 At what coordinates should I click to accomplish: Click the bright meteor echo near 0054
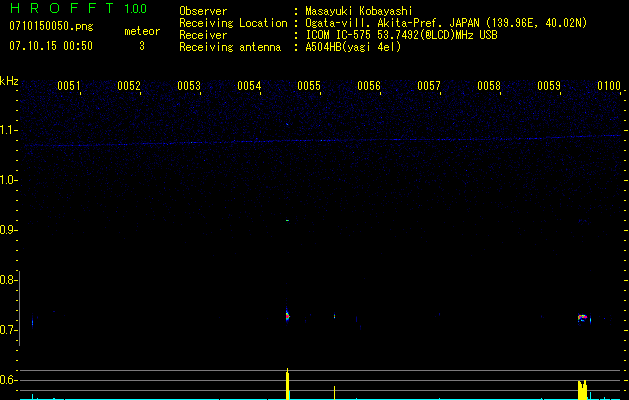(x=287, y=315)
